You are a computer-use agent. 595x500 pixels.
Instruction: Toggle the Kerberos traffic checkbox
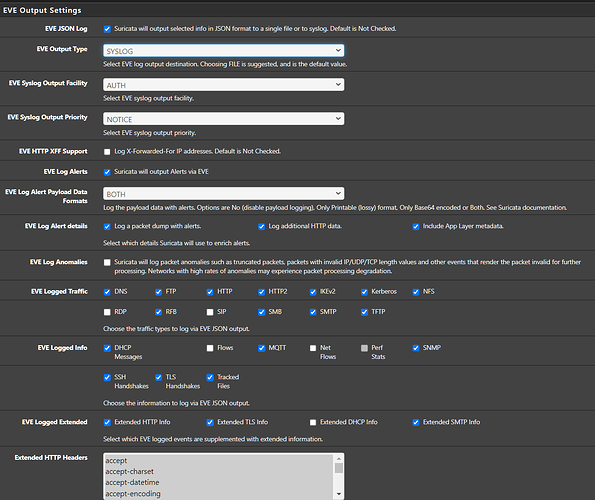pos(364,292)
